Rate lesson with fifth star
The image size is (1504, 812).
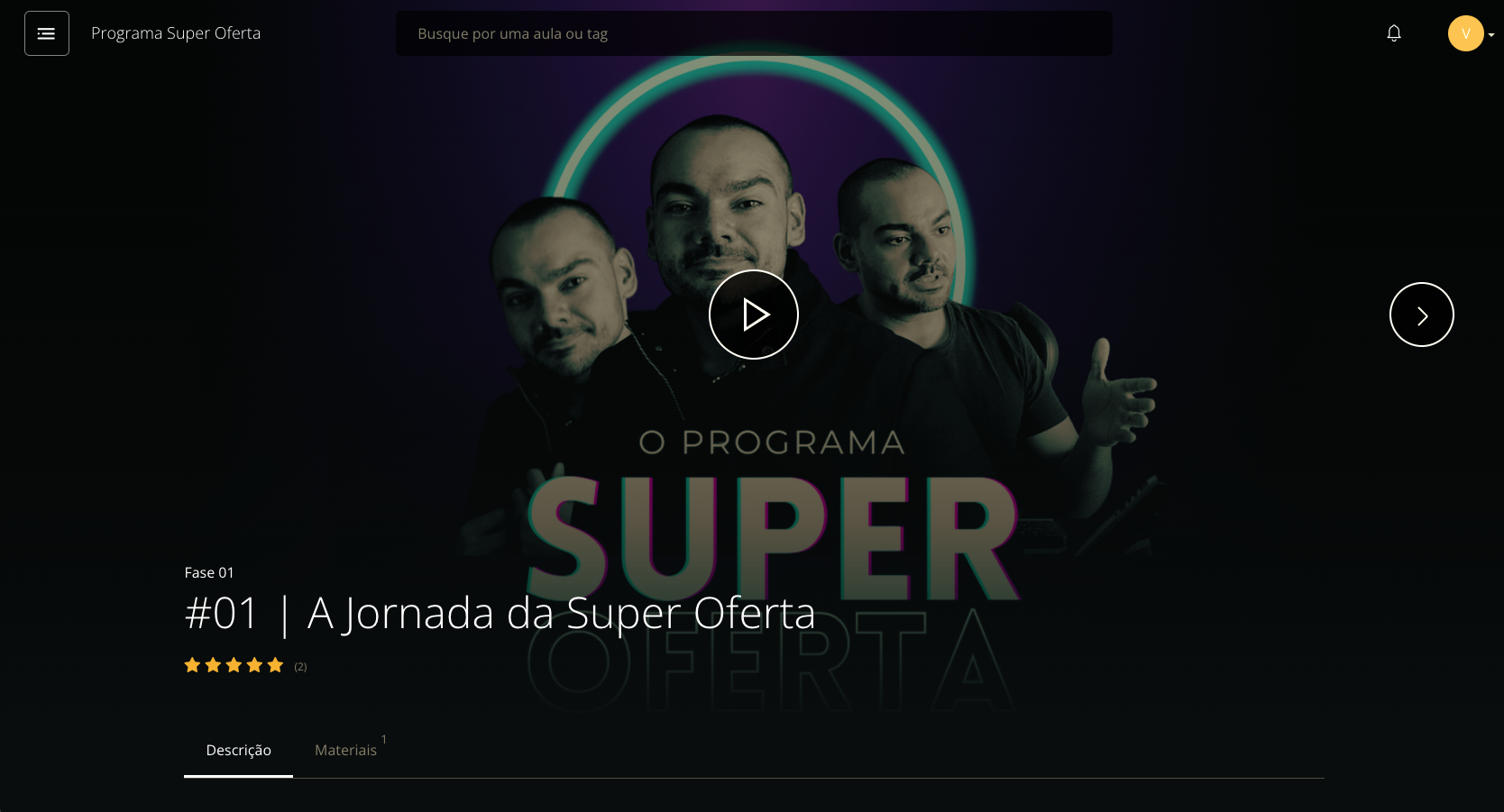point(275,665)
